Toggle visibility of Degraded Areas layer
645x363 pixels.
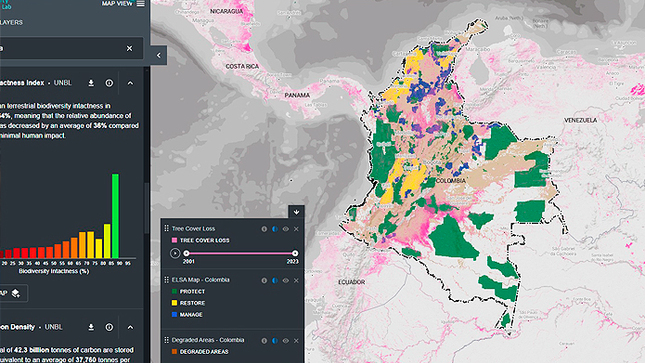tap(285, 340)
